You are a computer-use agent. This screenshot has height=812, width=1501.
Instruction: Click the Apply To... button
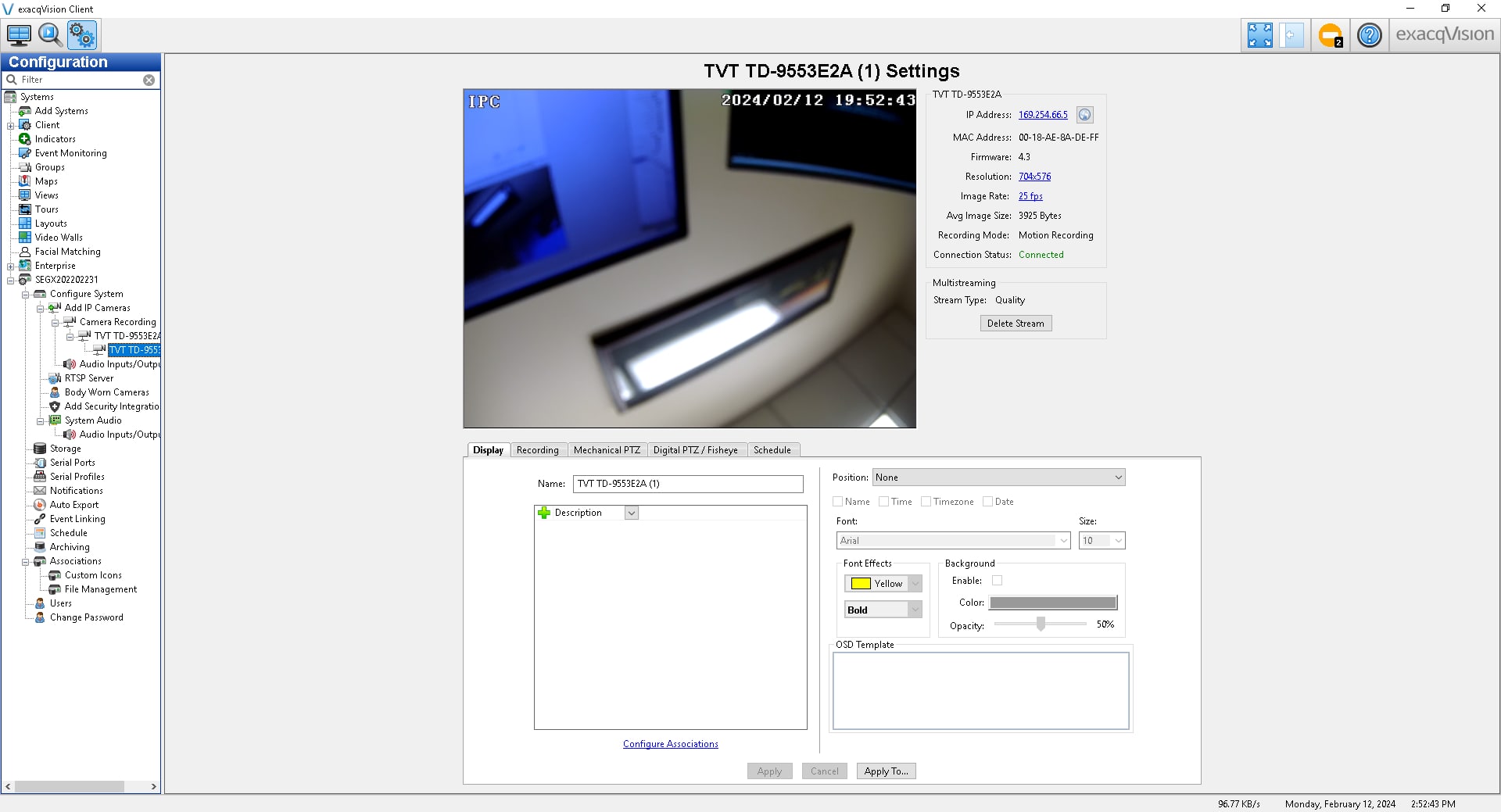(887, 771)
